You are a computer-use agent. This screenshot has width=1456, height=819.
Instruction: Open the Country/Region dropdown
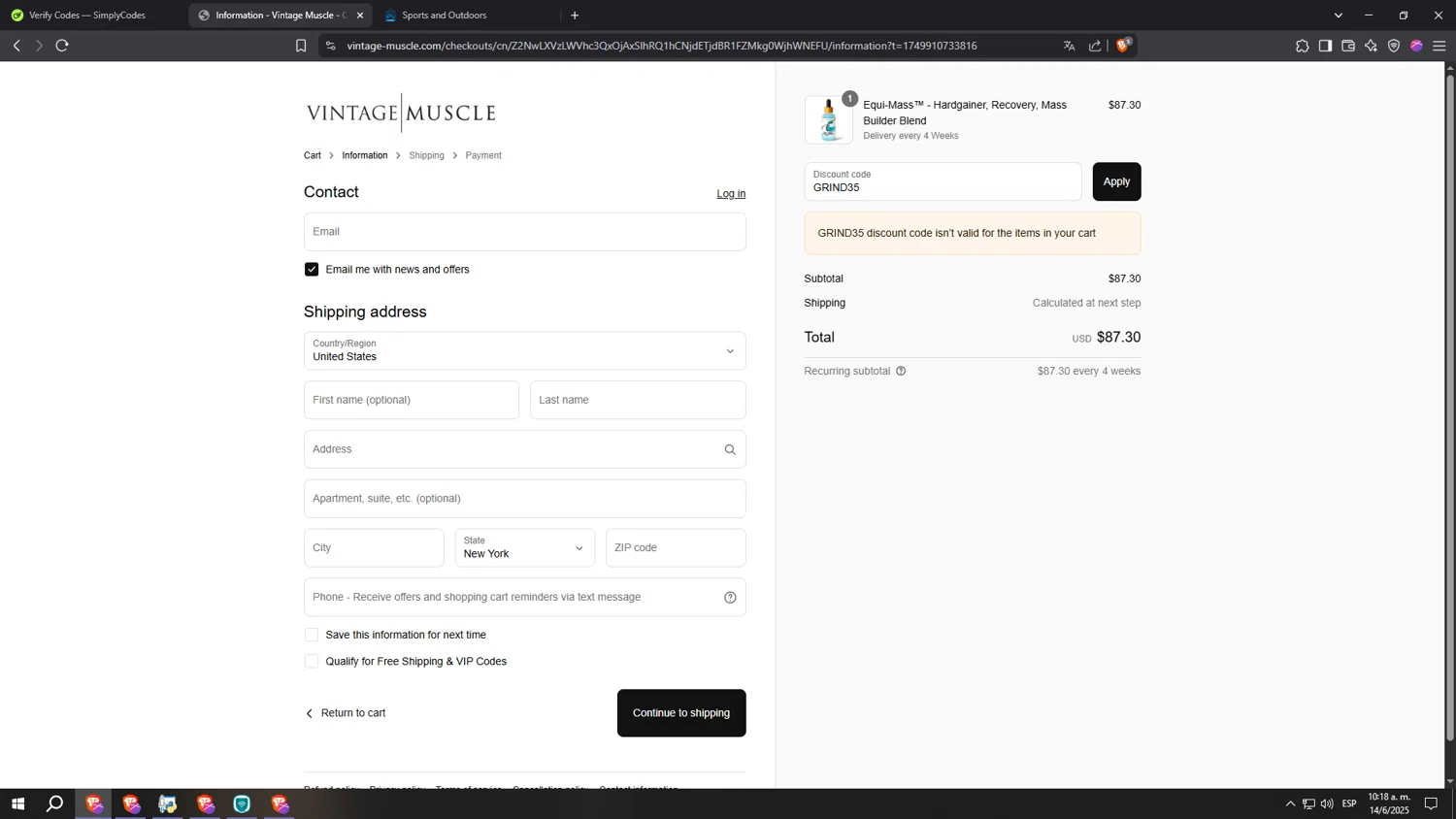(x=525, y=351)
